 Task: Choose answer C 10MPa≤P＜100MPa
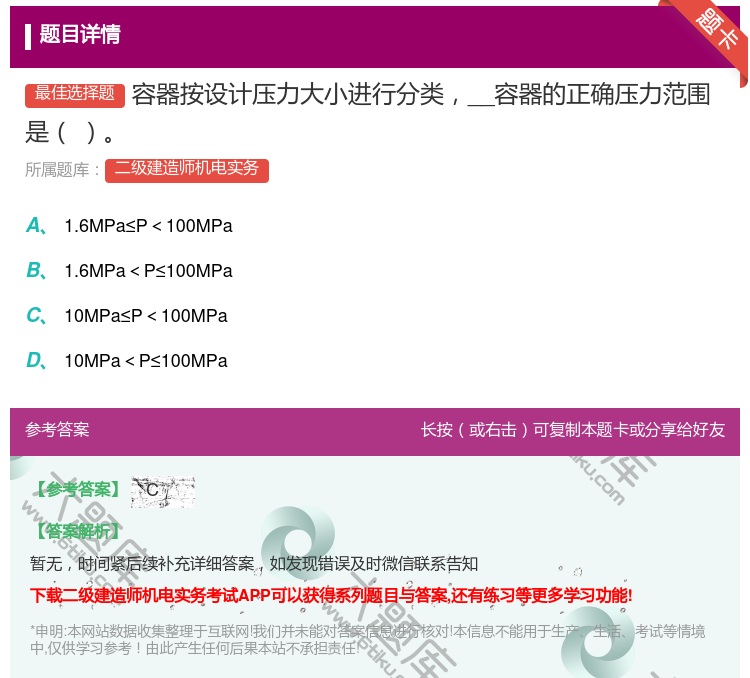127,316
